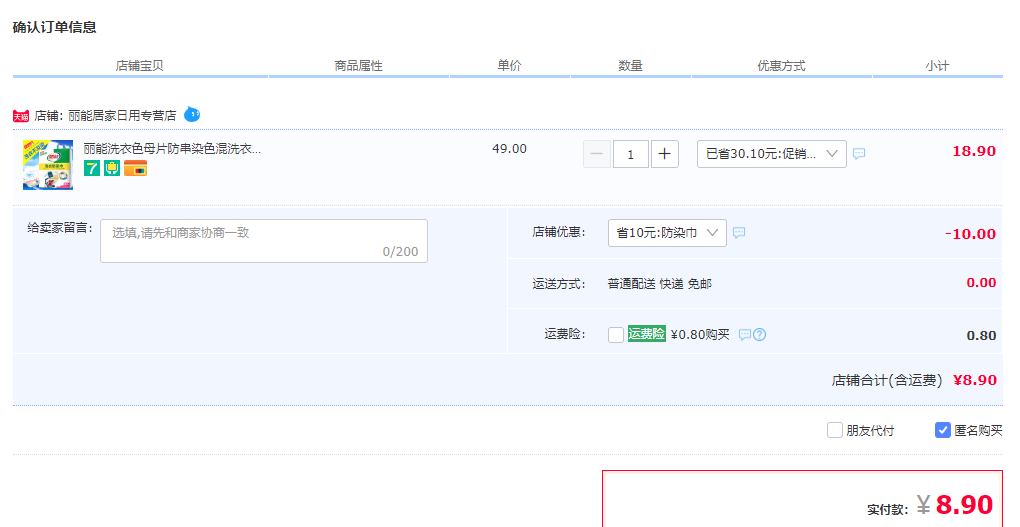This screenshot has width=1020, height=527.
Task: Click the shipping insurance comment bubble icon
Action: click(745, 334)
